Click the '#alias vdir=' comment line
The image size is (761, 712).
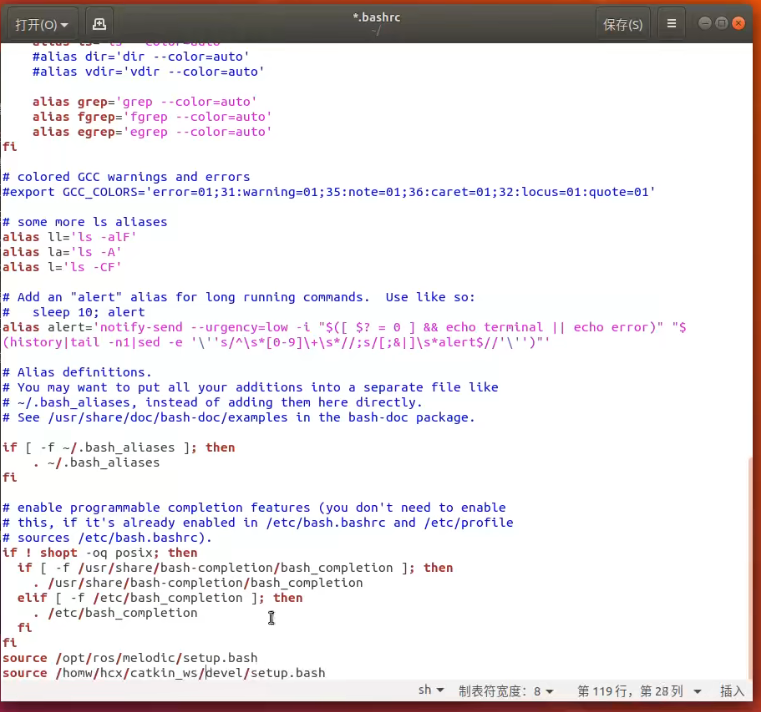click(x=149, y=72)
